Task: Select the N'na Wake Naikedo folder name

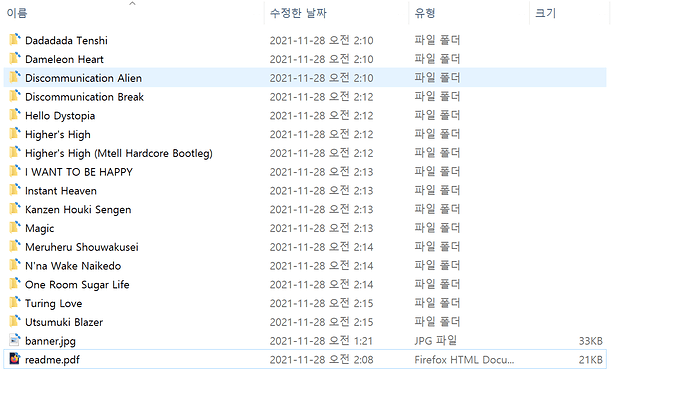Action: pos(73,266)
